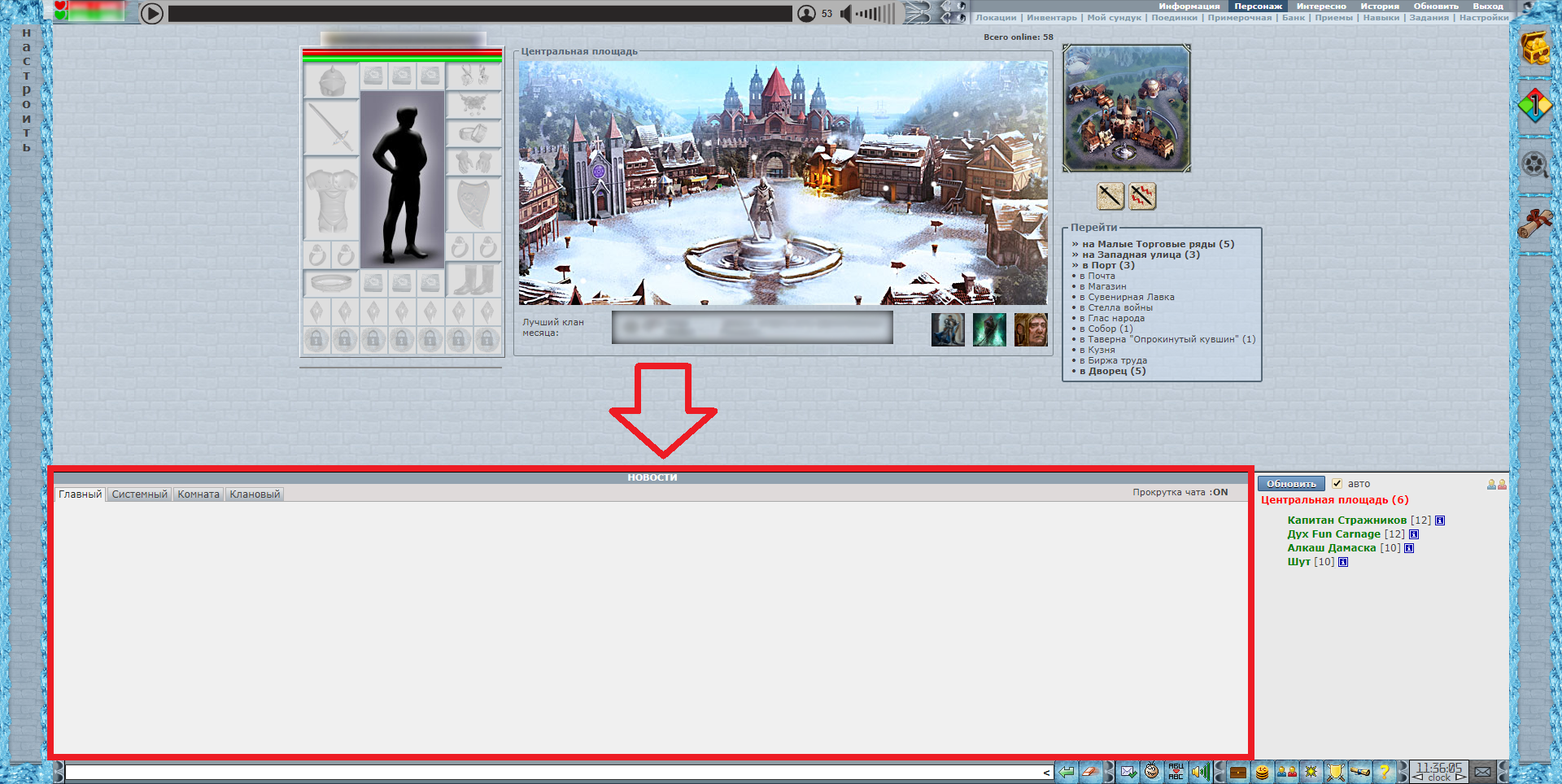
Task: Click the gold coins stack icon
Action: 1262,772
